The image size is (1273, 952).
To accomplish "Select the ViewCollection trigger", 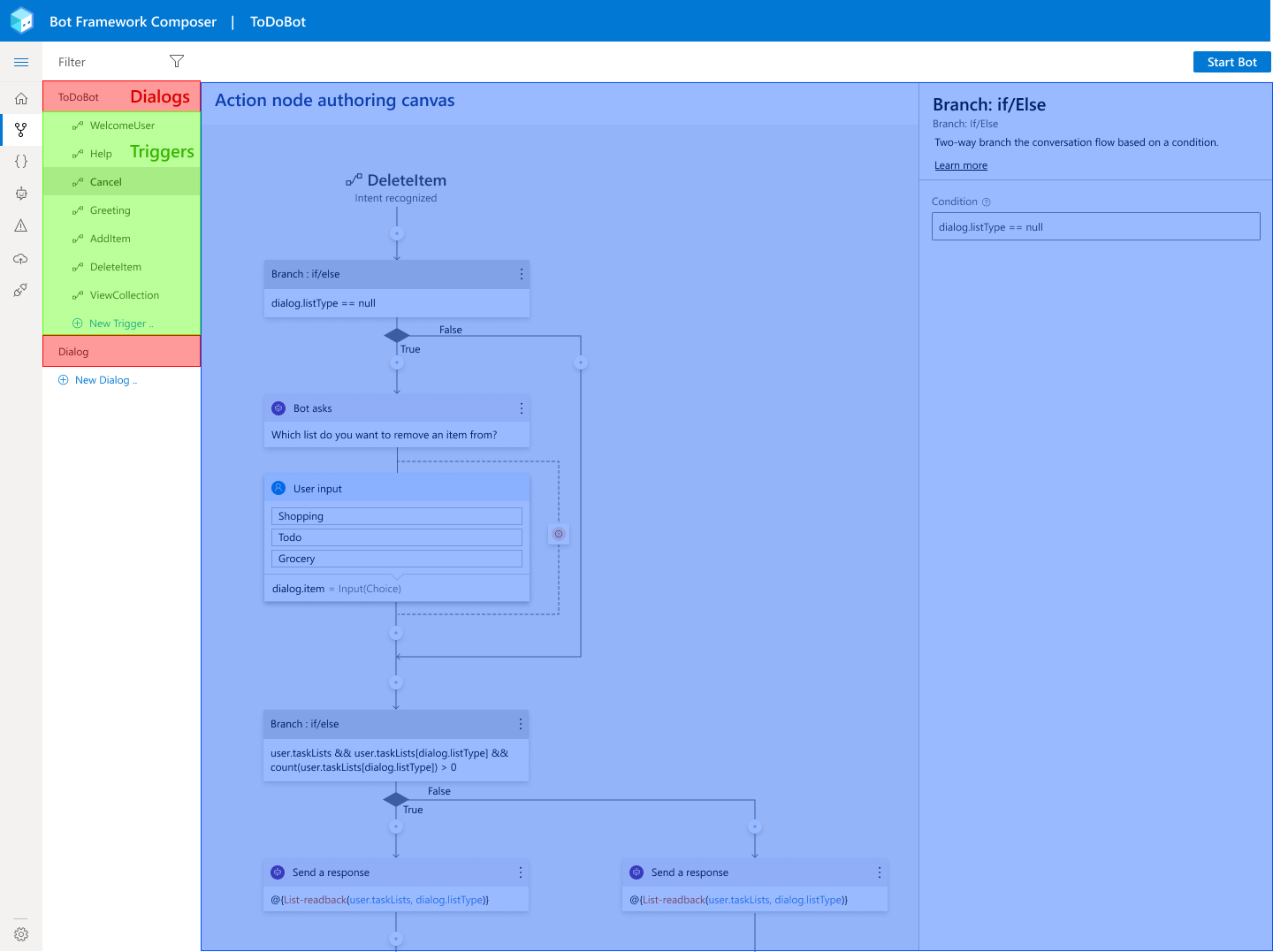I will (122, 295).
